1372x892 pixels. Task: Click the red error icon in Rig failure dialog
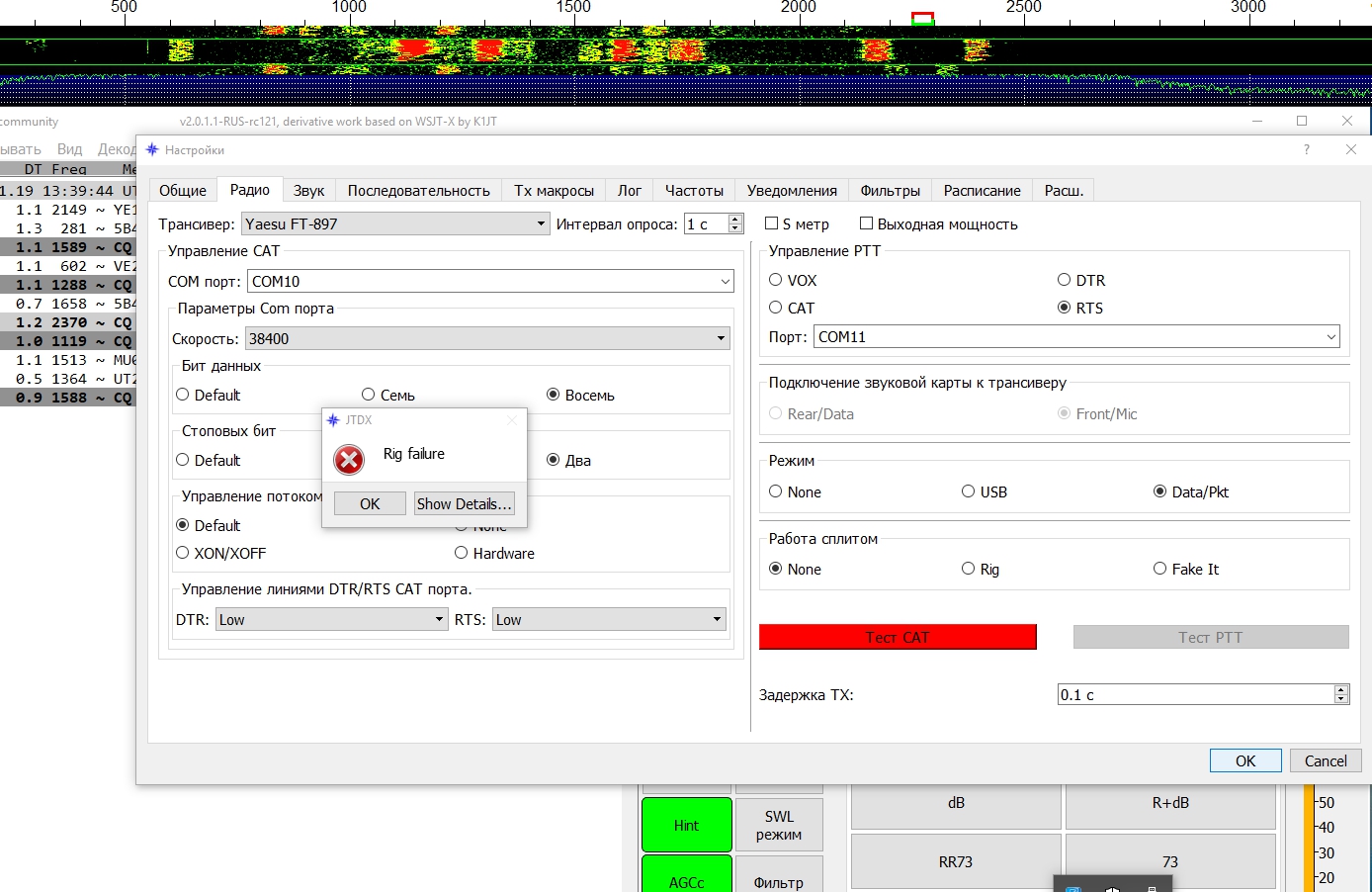point(349,459)
